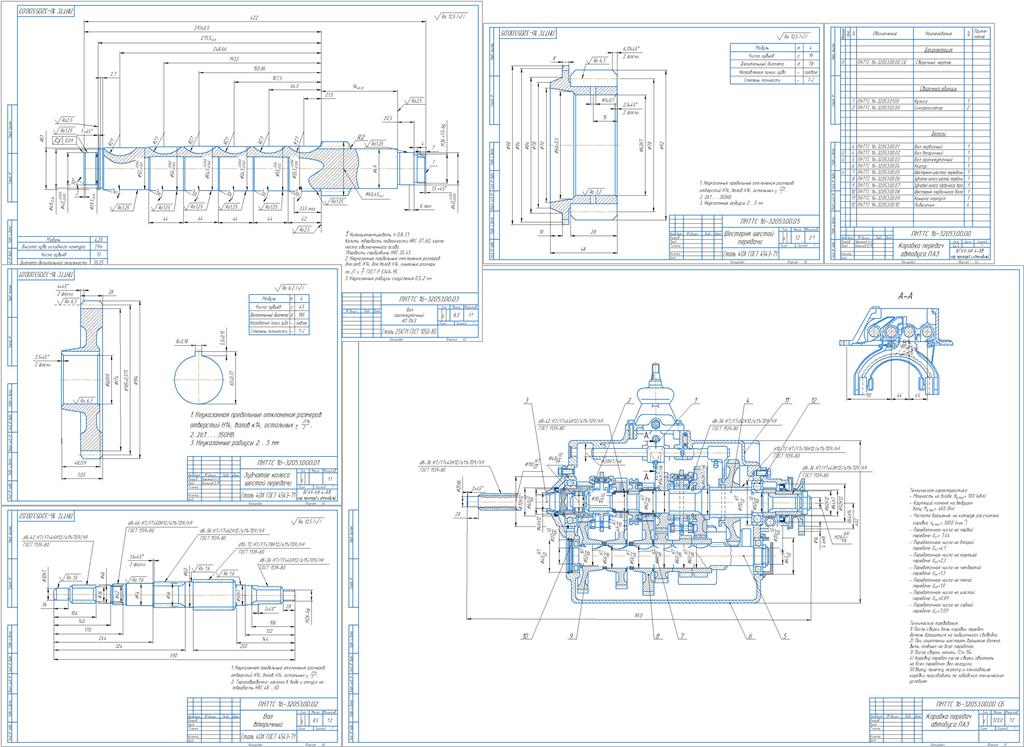Select the 'Сборочные единицы' specification section heading
This screenshot has height=747, width=1024.
pos(936,88)
